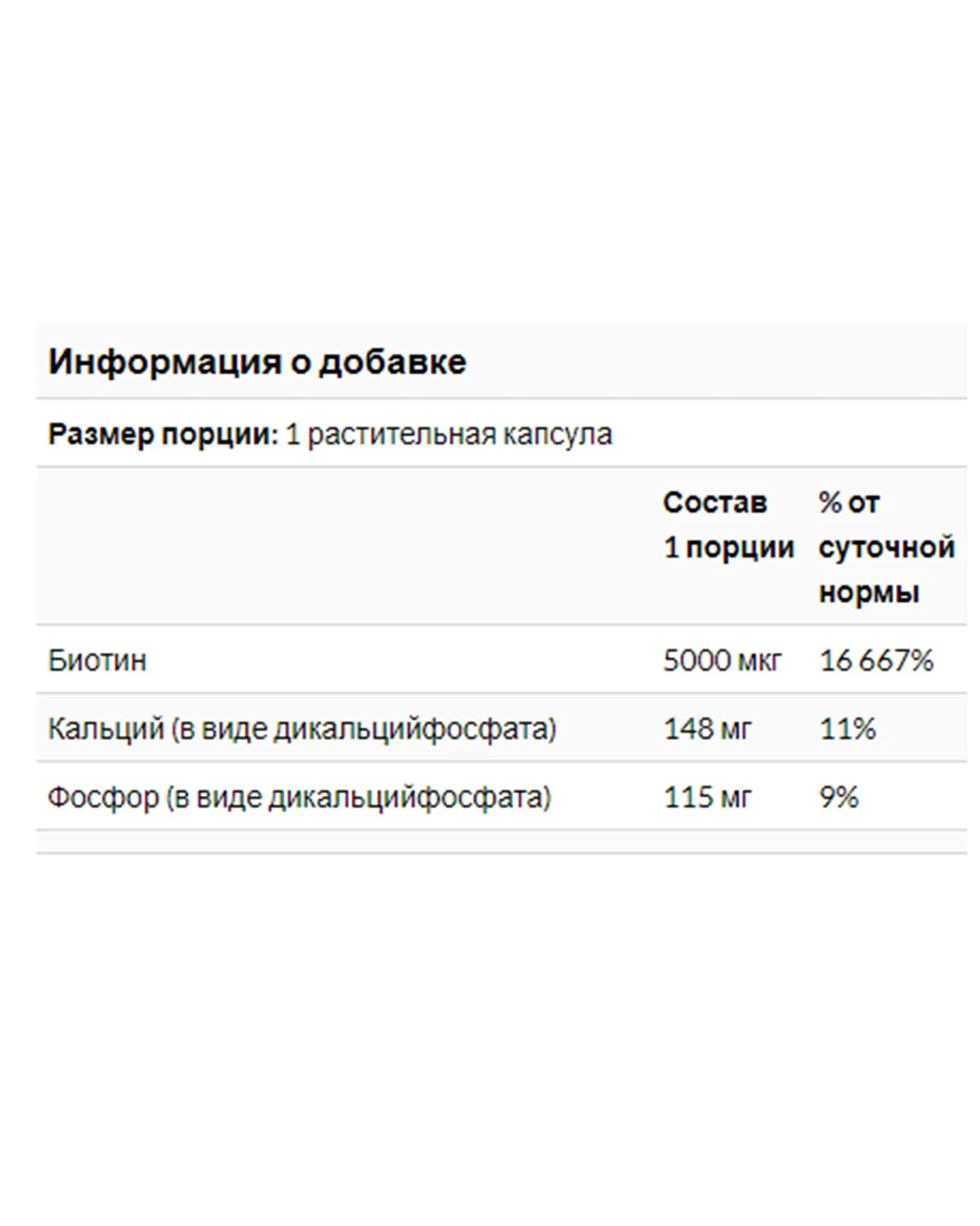Image resolution: width=980 pixels, height=1226 pixels.
Task: Click the blank header cell above "Биотин"
Action: (x=343, y=546)
